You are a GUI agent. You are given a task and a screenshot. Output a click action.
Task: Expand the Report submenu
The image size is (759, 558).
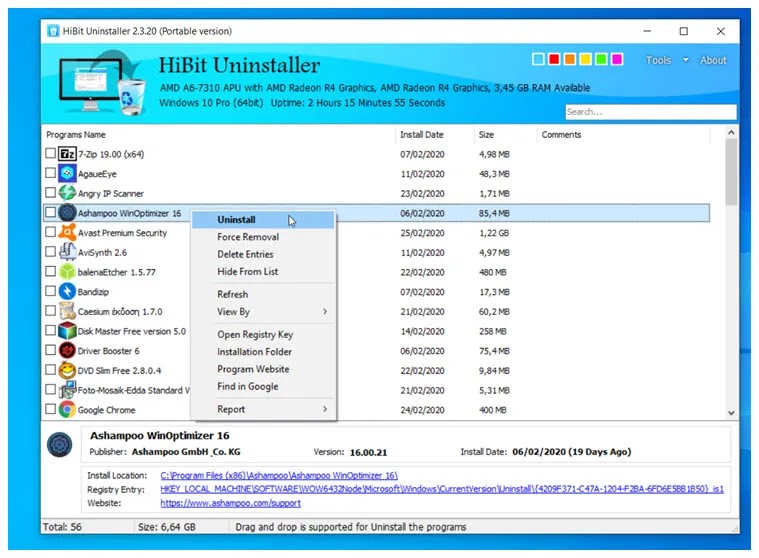[325, 409]
